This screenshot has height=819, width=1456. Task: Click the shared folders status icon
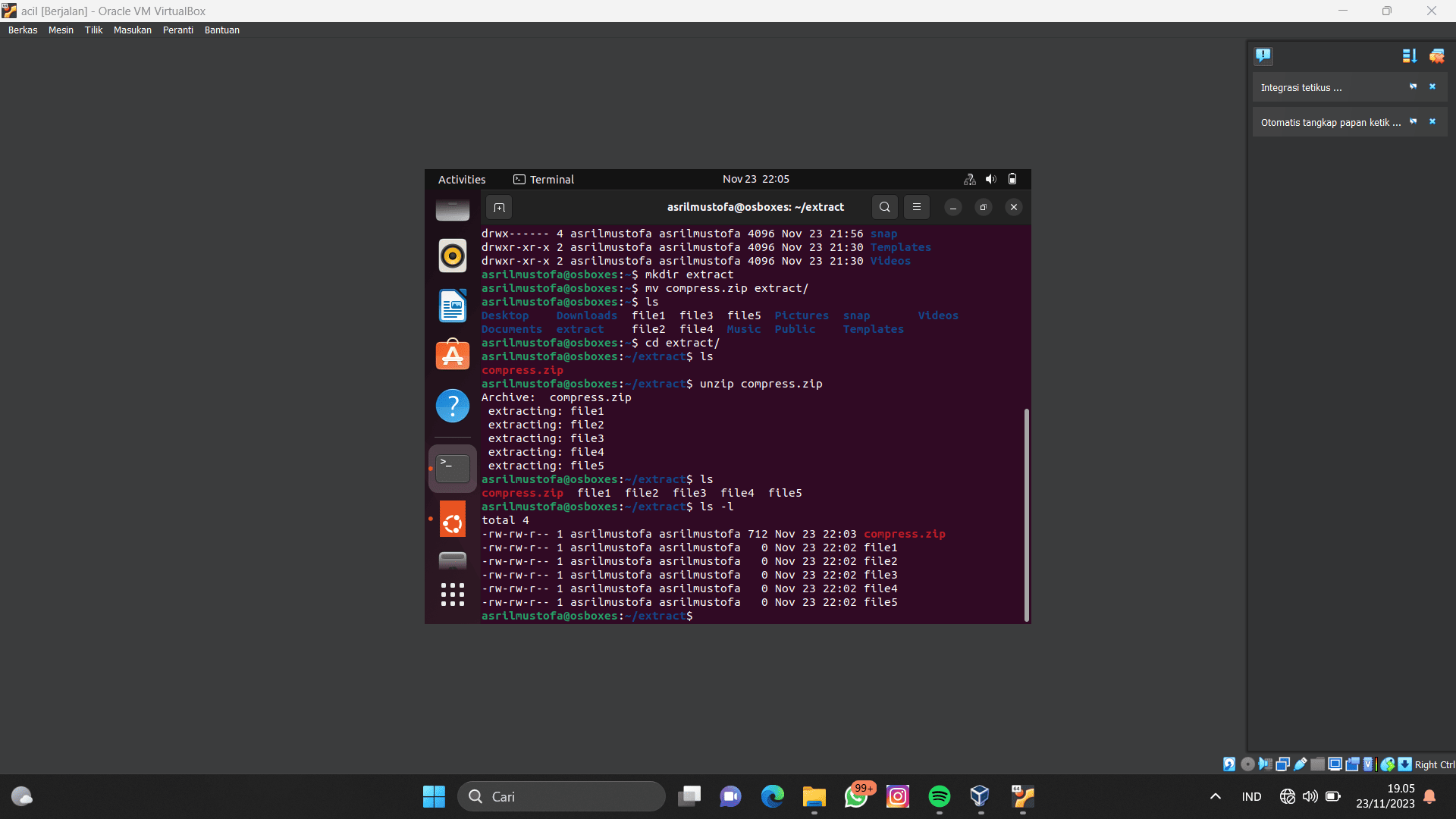click(1317, 764)
